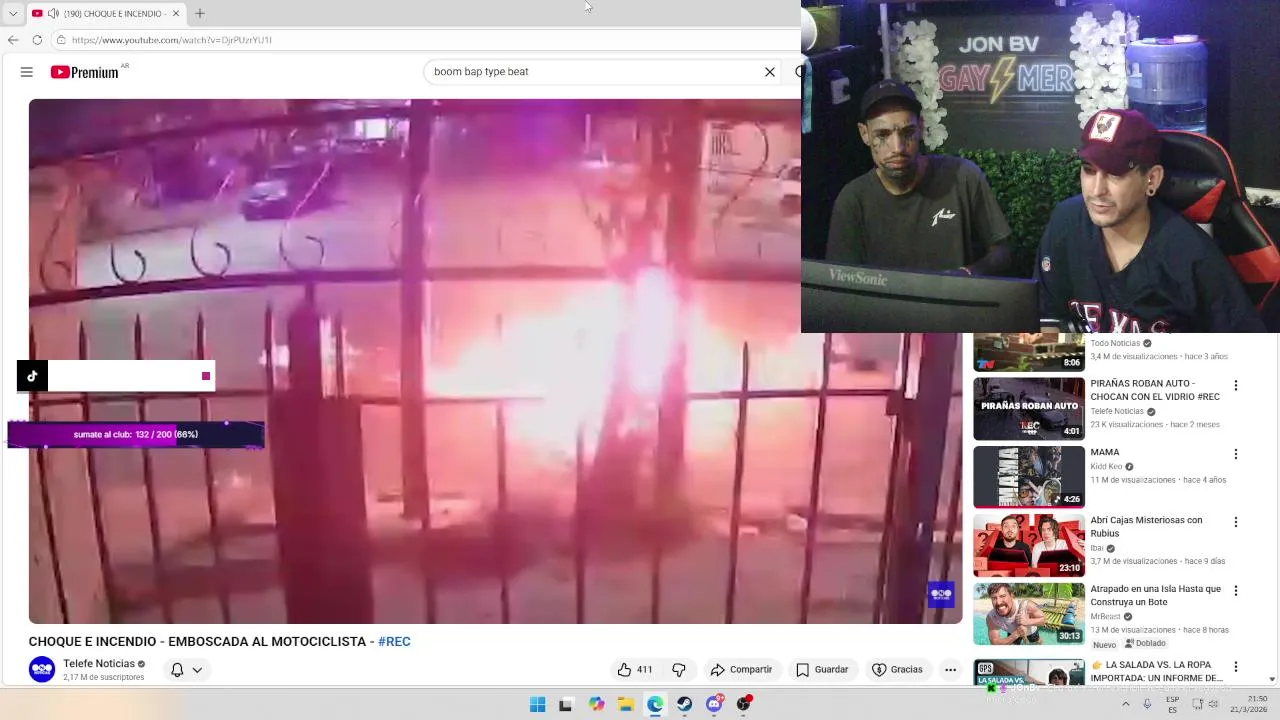The image size is (1280, 720).
Task: Show hidden tray icons chevron
Action: tap(1126, 704)
